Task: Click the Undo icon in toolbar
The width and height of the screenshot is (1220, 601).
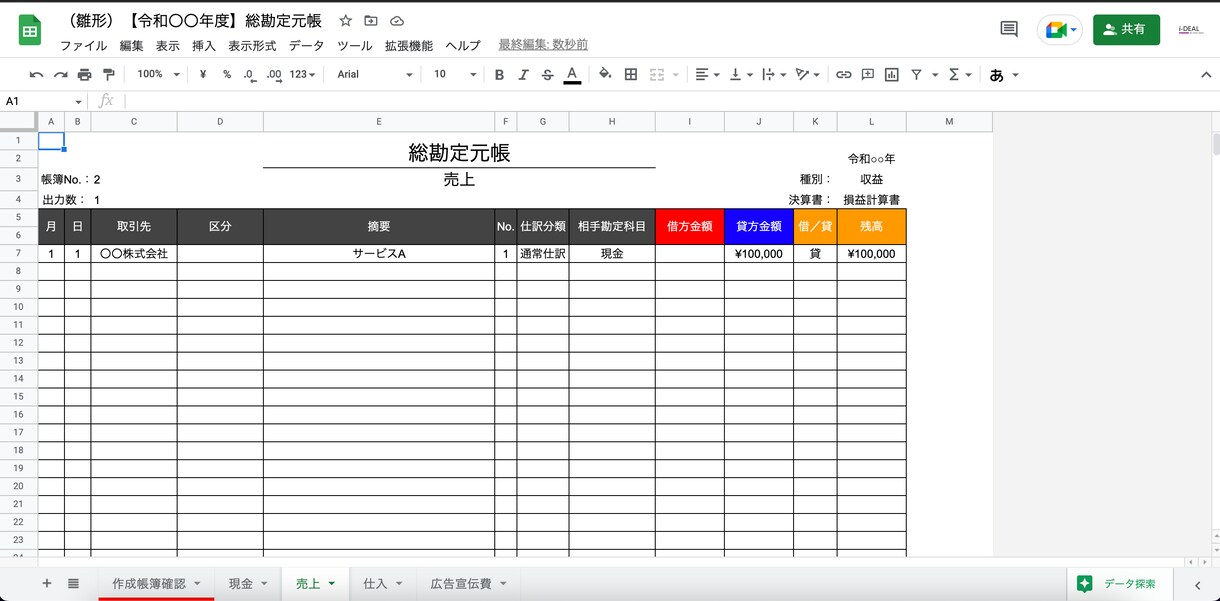Action: (37, 75)
